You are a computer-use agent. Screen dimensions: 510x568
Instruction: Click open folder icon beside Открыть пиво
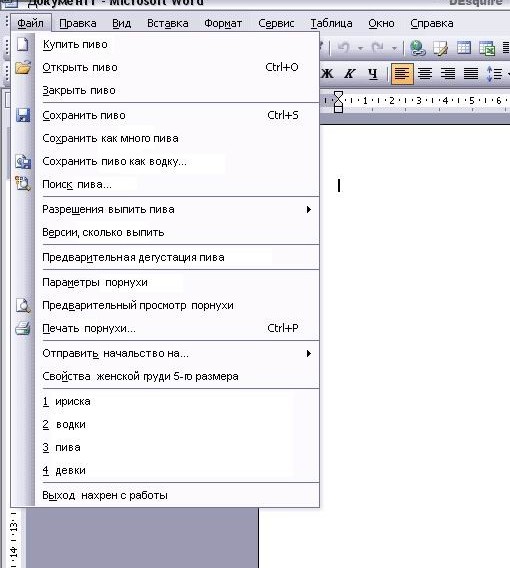23,67
